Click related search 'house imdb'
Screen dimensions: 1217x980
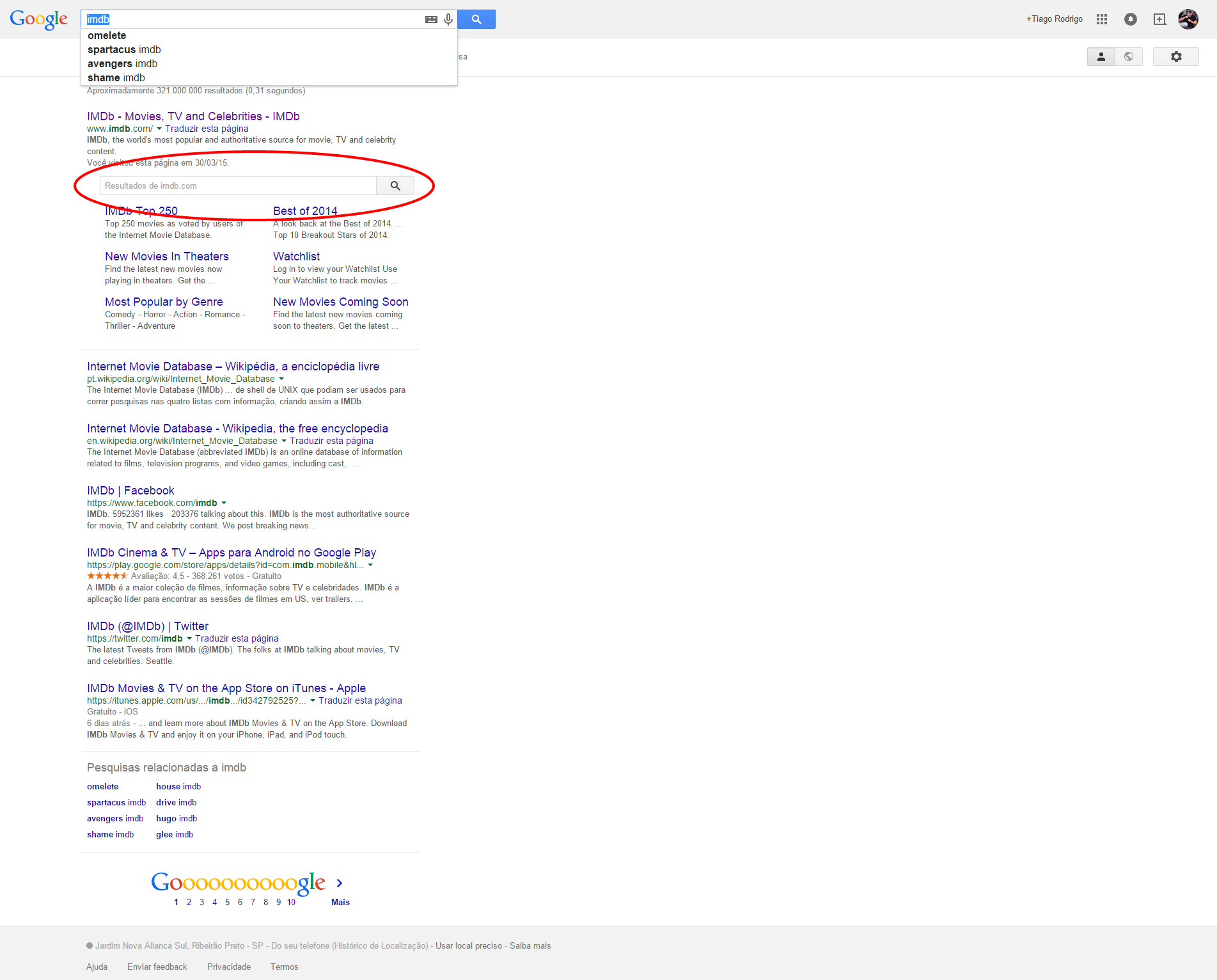click(178, 787)
